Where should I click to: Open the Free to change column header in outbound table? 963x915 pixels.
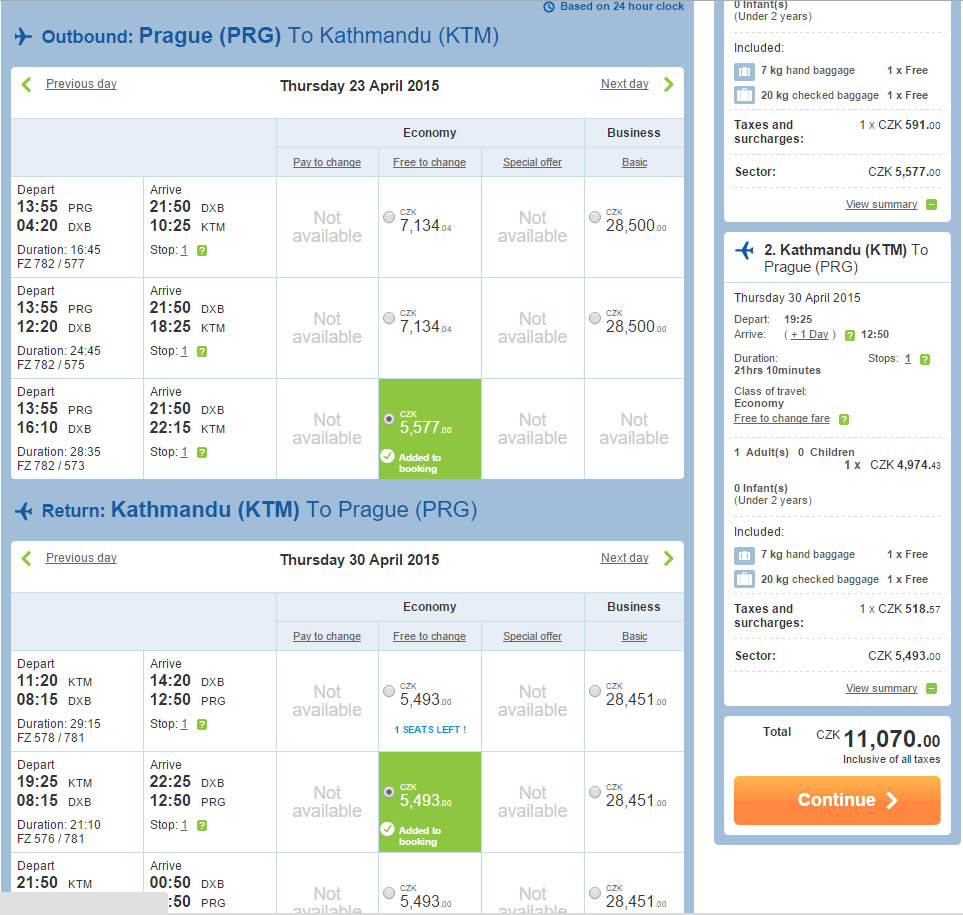(429, 162)
